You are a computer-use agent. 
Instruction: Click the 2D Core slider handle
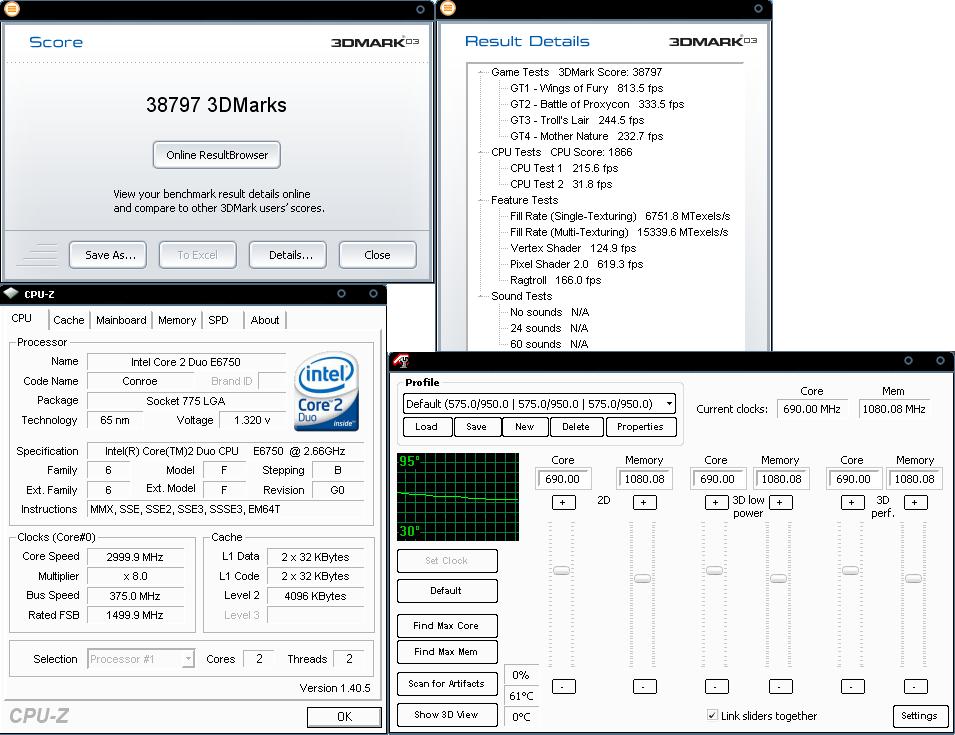[561, 571]
